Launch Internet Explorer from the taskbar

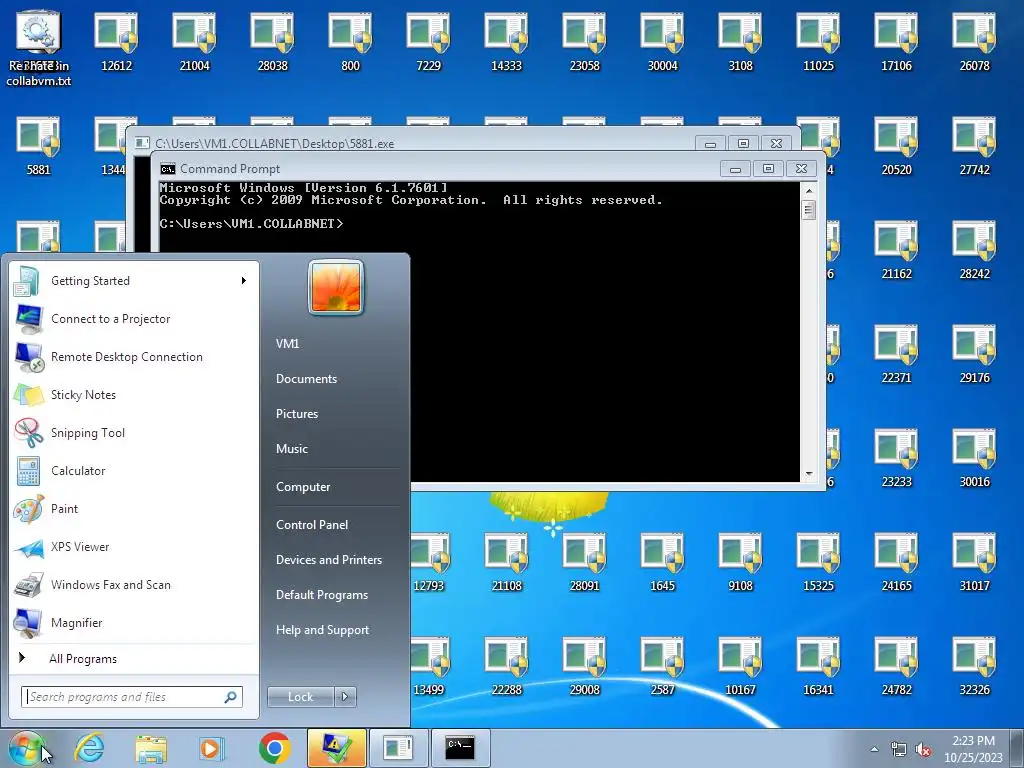pos(89,748)
